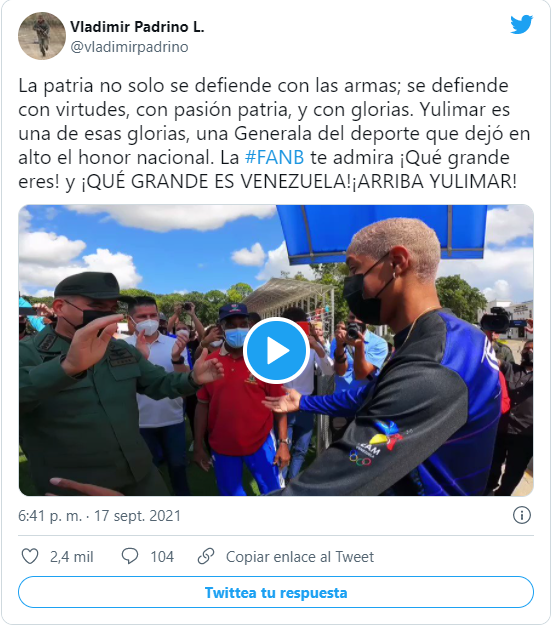
Task: Open the @vladimirpadrino handle link
Action: point(130,47)
